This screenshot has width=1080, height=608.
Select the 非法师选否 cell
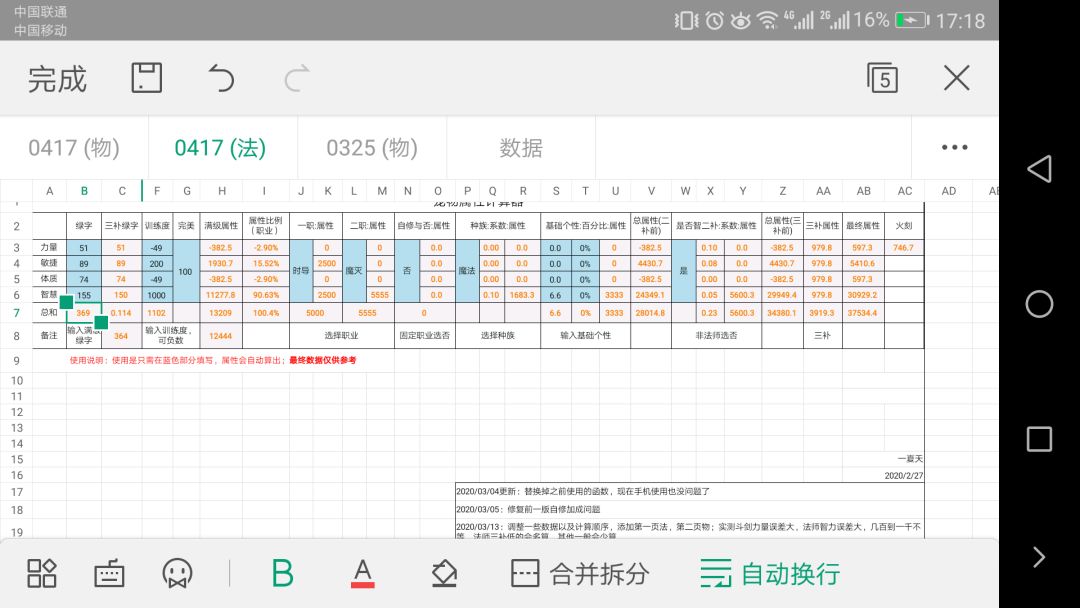click(x=716, y=335)
